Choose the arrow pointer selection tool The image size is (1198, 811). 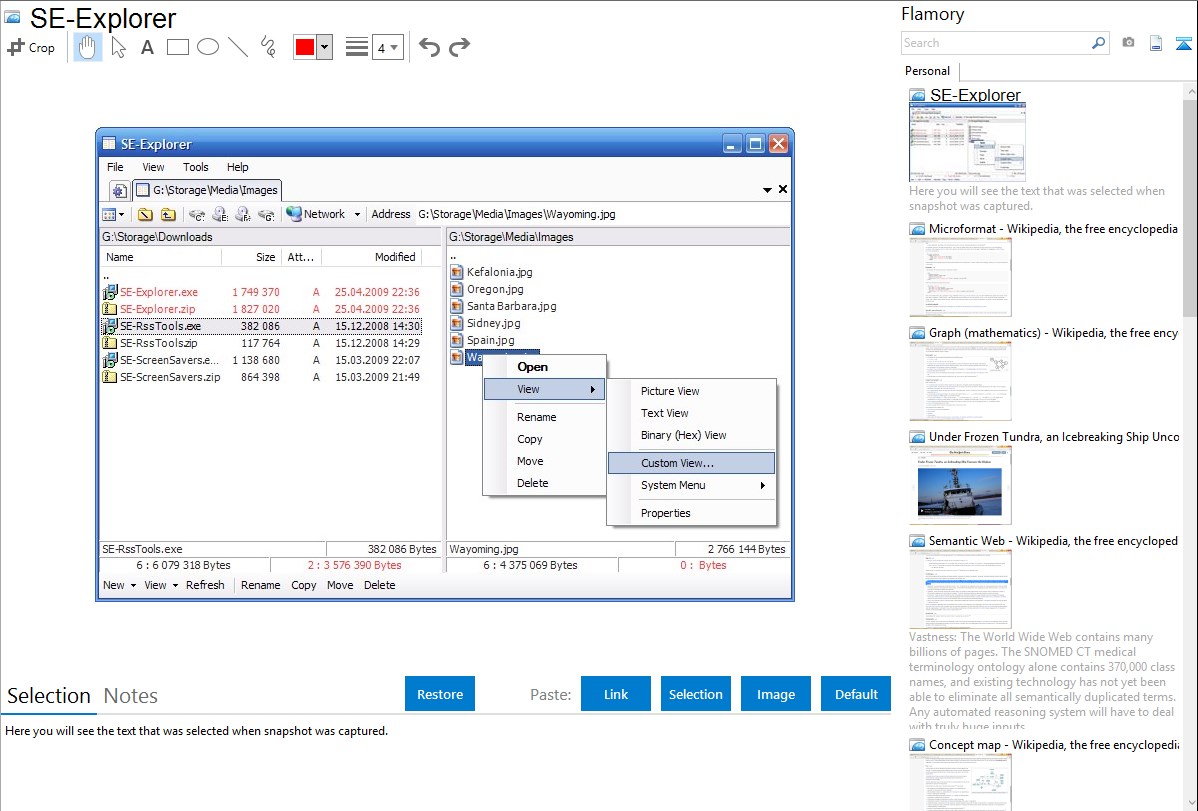pos(118,47)
